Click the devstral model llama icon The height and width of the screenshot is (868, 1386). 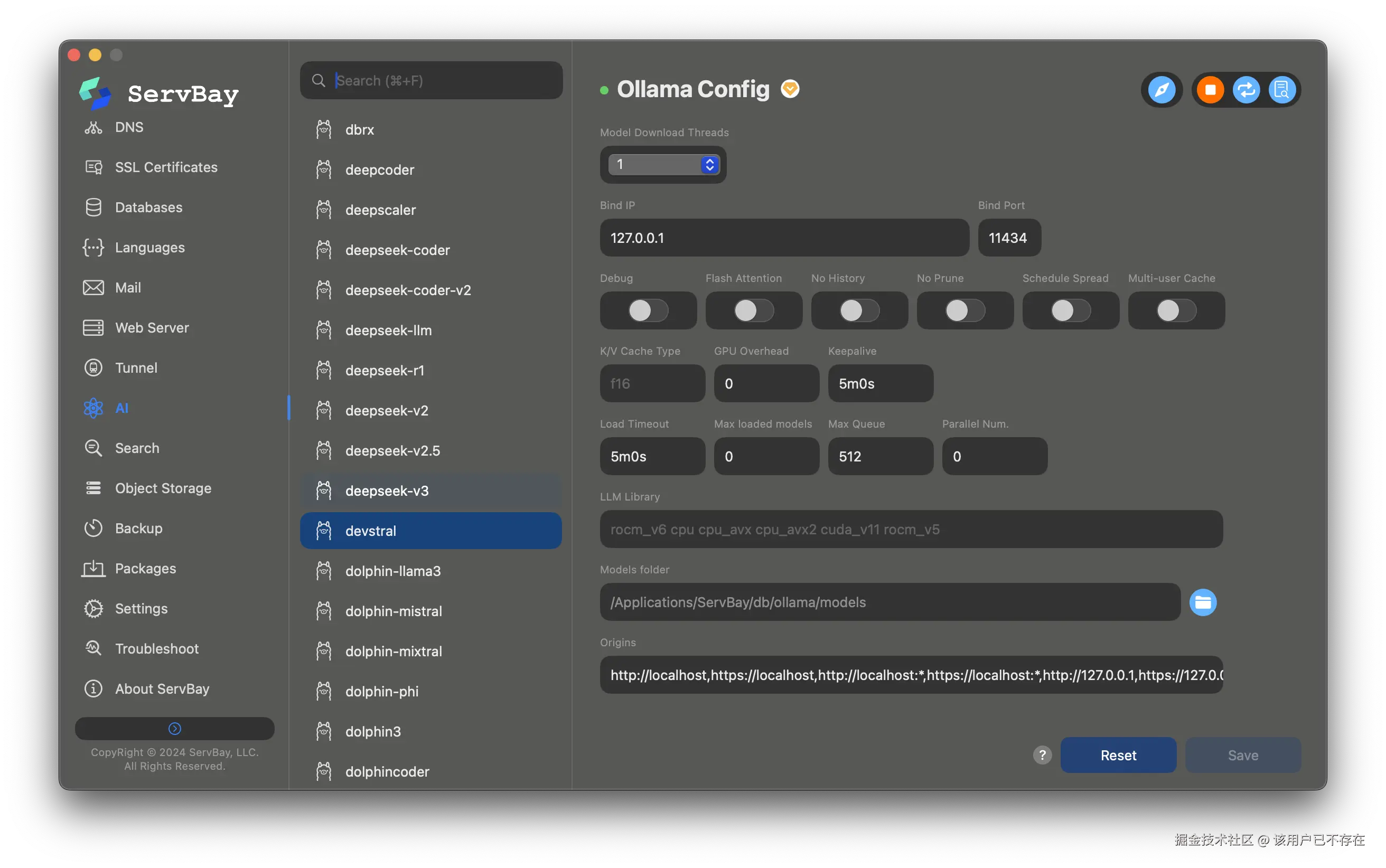(x=324, y=531)
